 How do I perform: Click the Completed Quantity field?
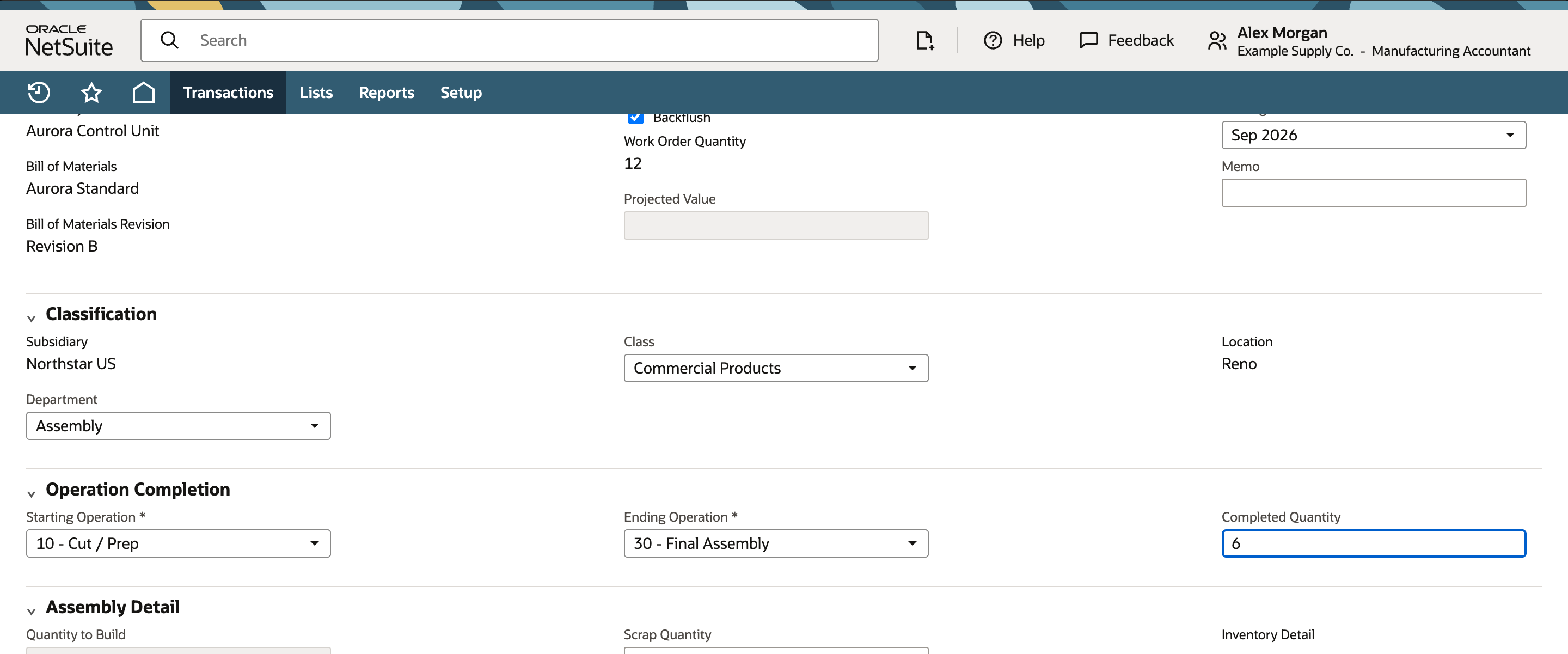1373,544
